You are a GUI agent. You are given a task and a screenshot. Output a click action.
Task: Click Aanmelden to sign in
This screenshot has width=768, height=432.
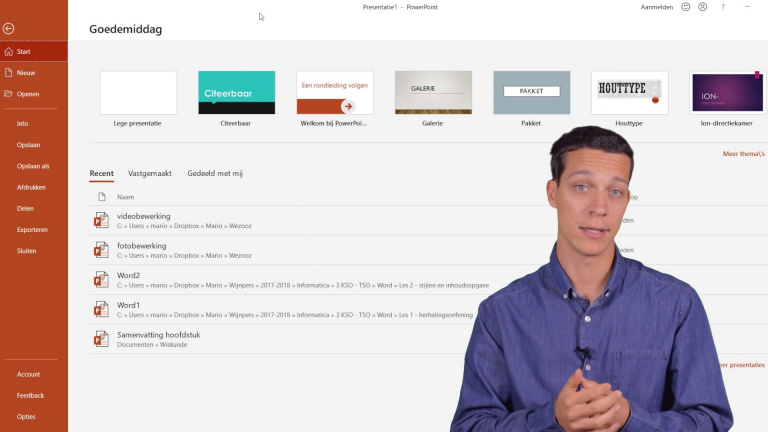tap(657, 7)
